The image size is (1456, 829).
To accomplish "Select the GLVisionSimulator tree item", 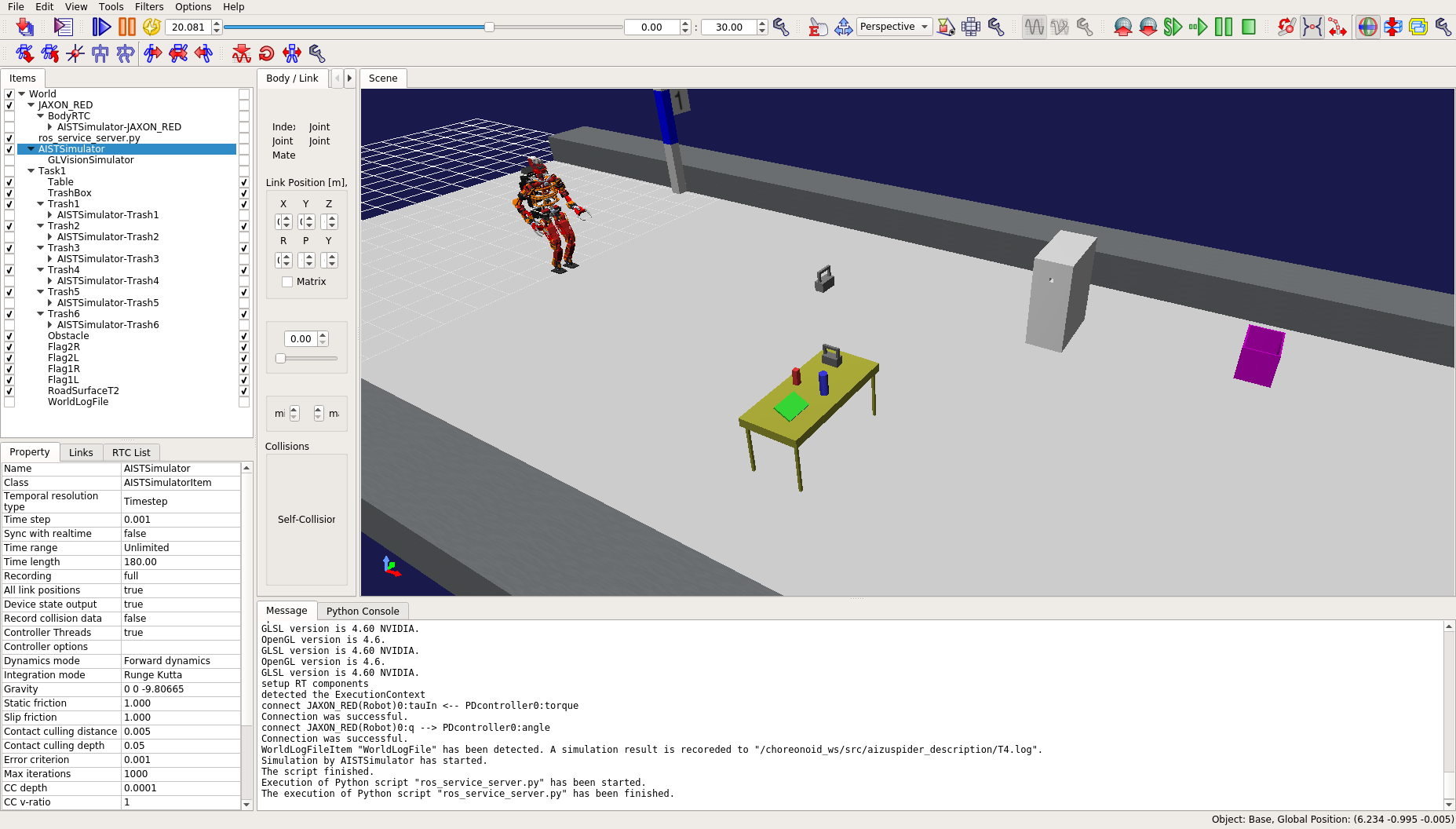I will point(91,160).
